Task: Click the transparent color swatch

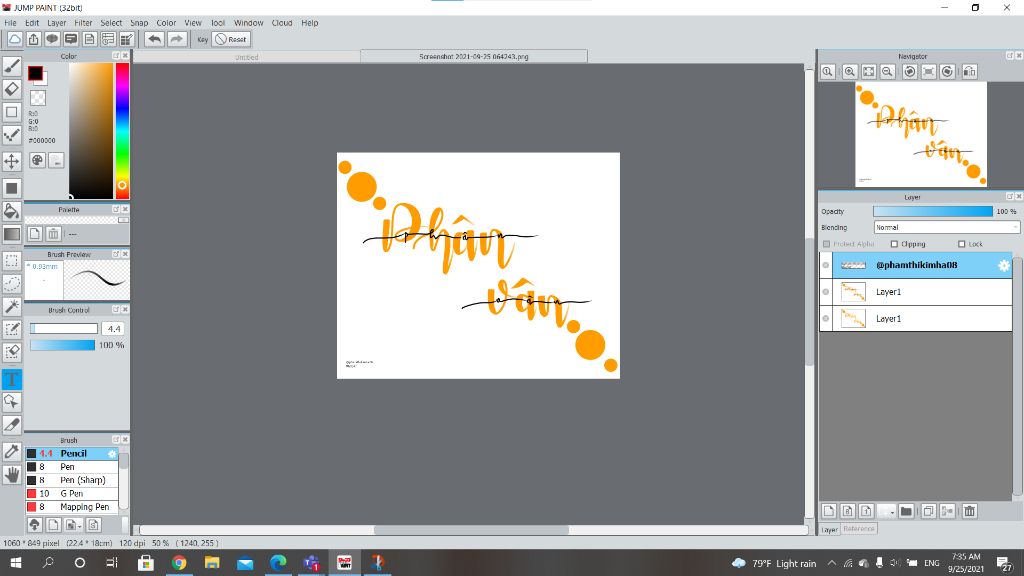Action: coord(38,98)
